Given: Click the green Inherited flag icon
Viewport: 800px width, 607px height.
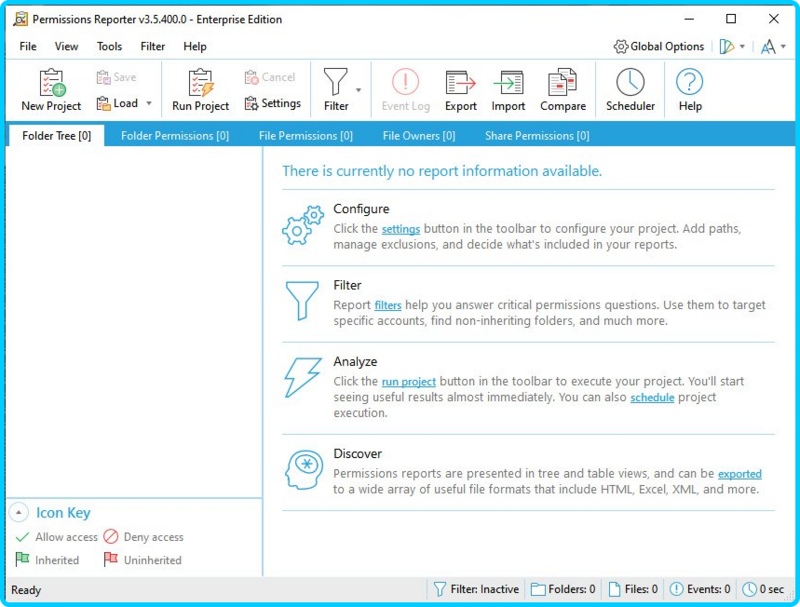Looking at the screenshot, I should tap(22, 560).
